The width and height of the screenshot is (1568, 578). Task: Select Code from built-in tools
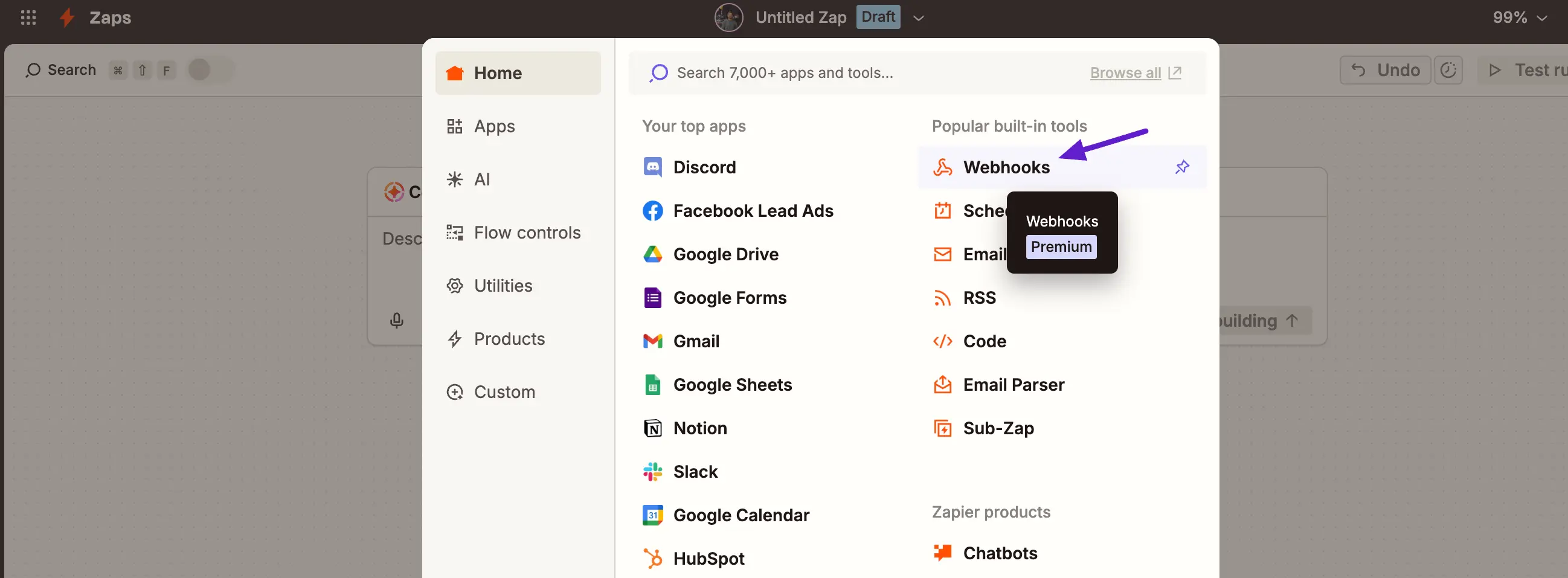coord(985,341)
